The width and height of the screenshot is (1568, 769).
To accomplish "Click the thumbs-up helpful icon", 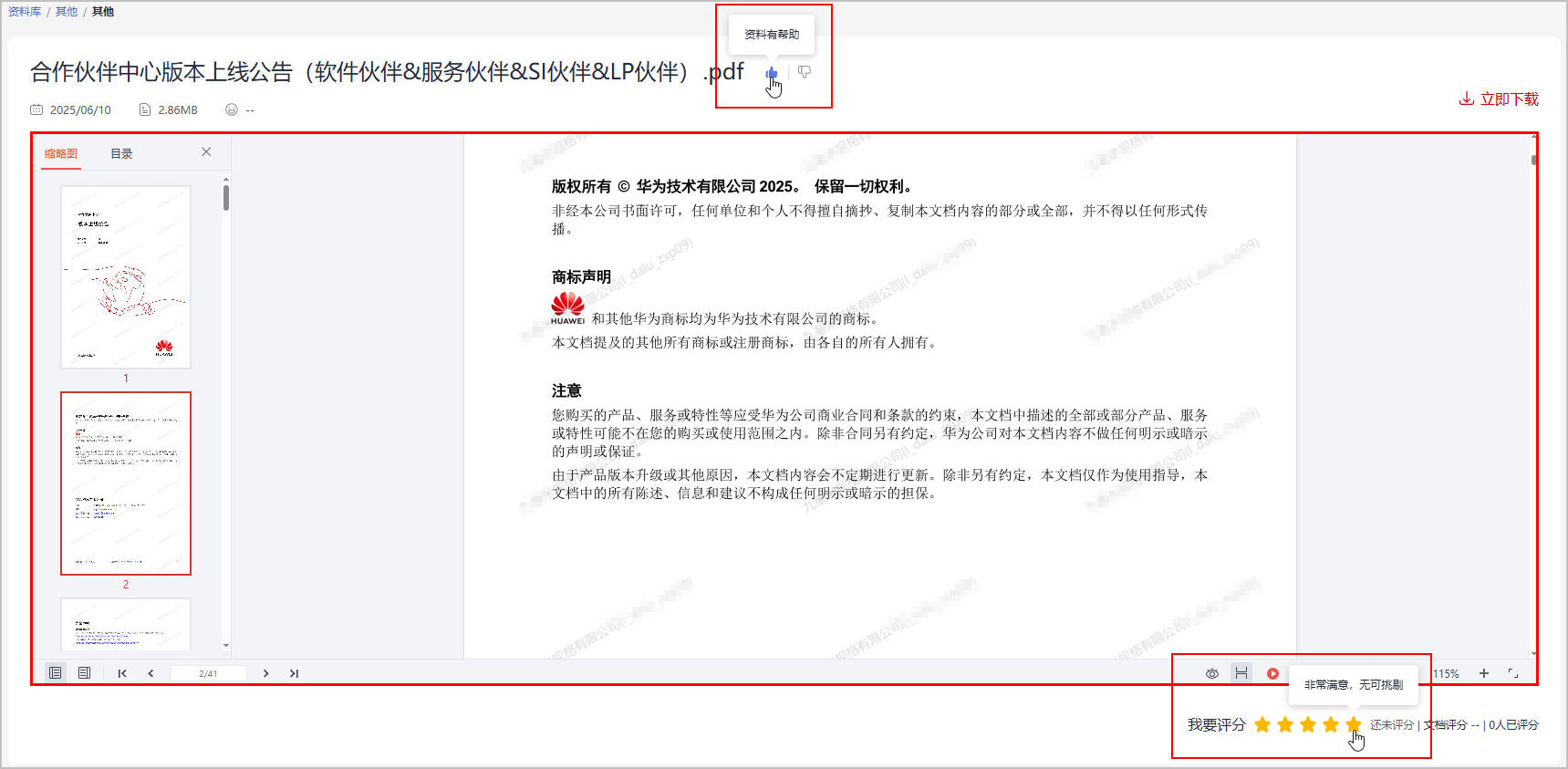I will 772,72.
